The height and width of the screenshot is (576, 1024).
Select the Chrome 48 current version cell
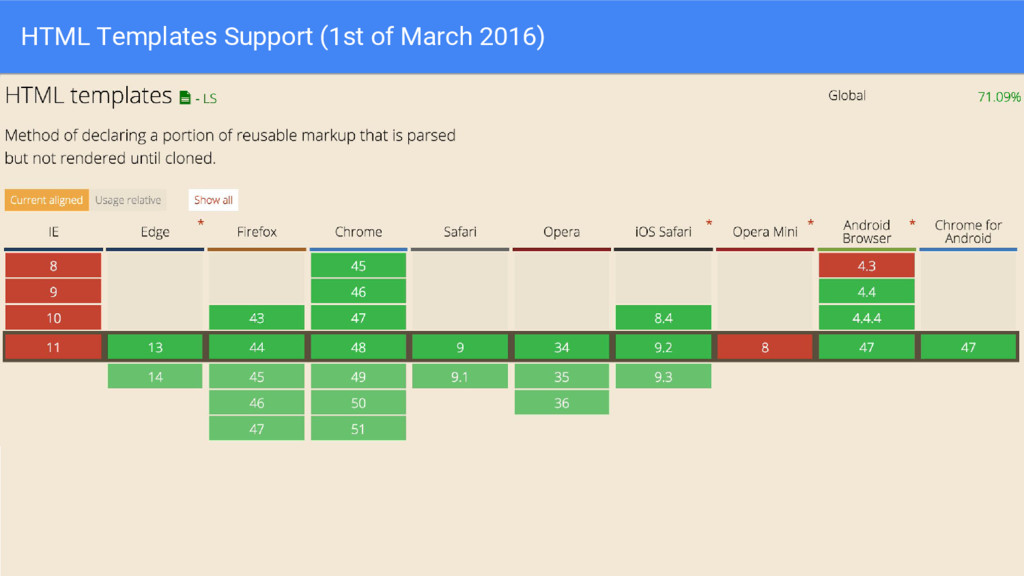pos(359,347)
